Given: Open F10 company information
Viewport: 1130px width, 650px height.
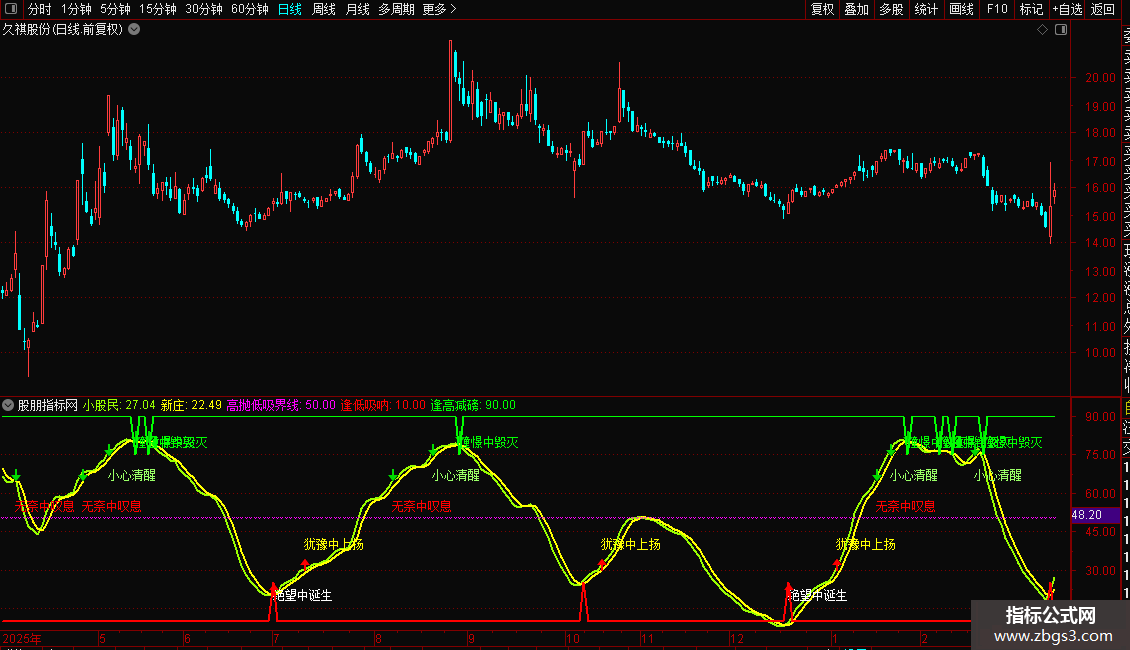Looking at the screenshot, I should tap(997, 9).
